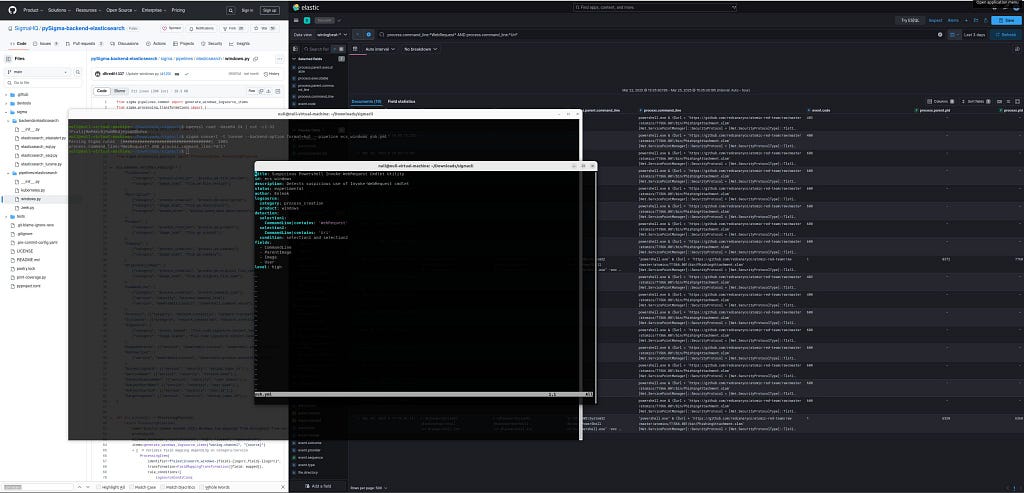Click the Refresh button
Viewport: 1024px width, 493px height.
click(x=1006, y=34)
